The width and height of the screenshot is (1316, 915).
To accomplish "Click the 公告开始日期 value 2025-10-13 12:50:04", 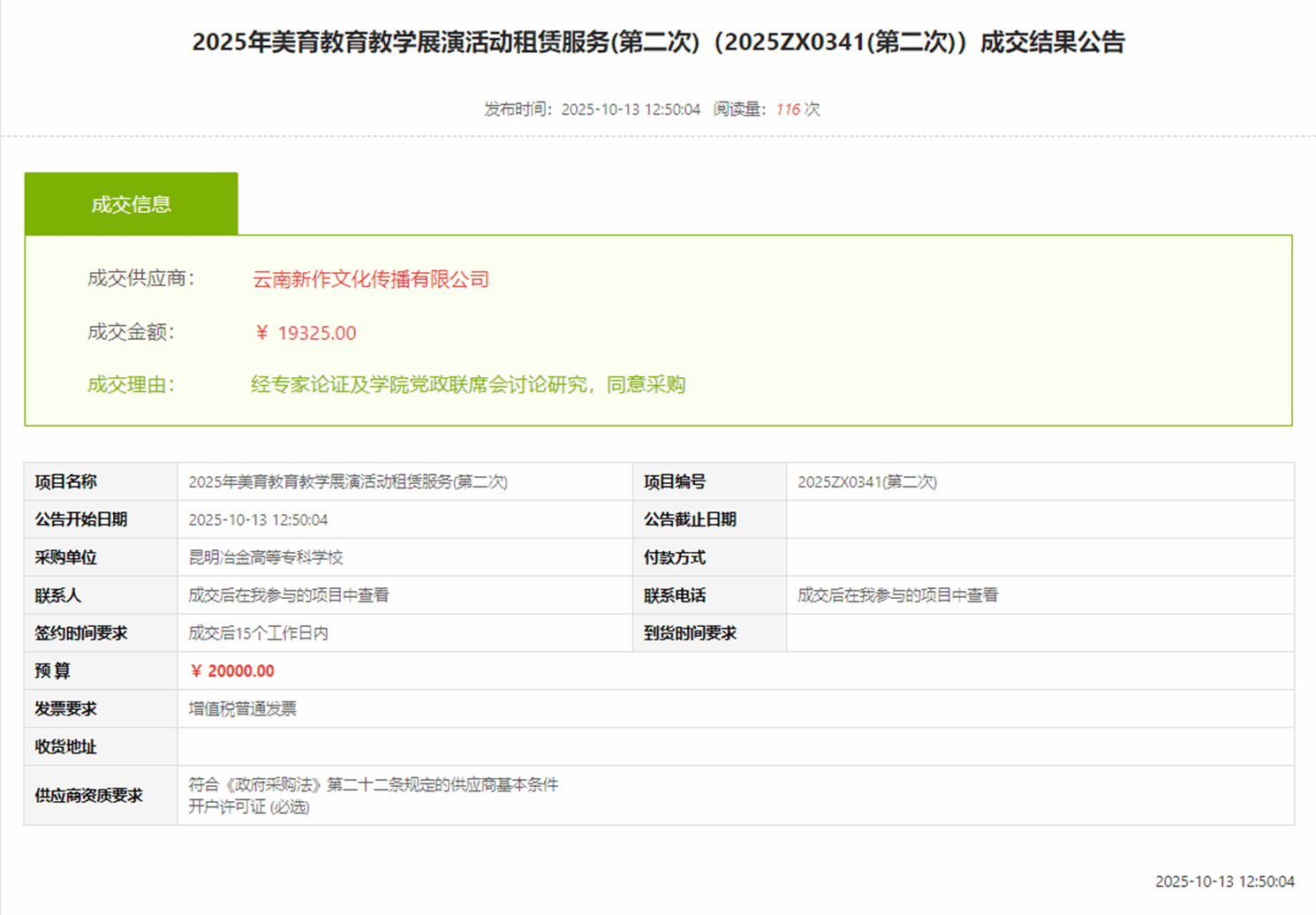I will coord(258,520).
